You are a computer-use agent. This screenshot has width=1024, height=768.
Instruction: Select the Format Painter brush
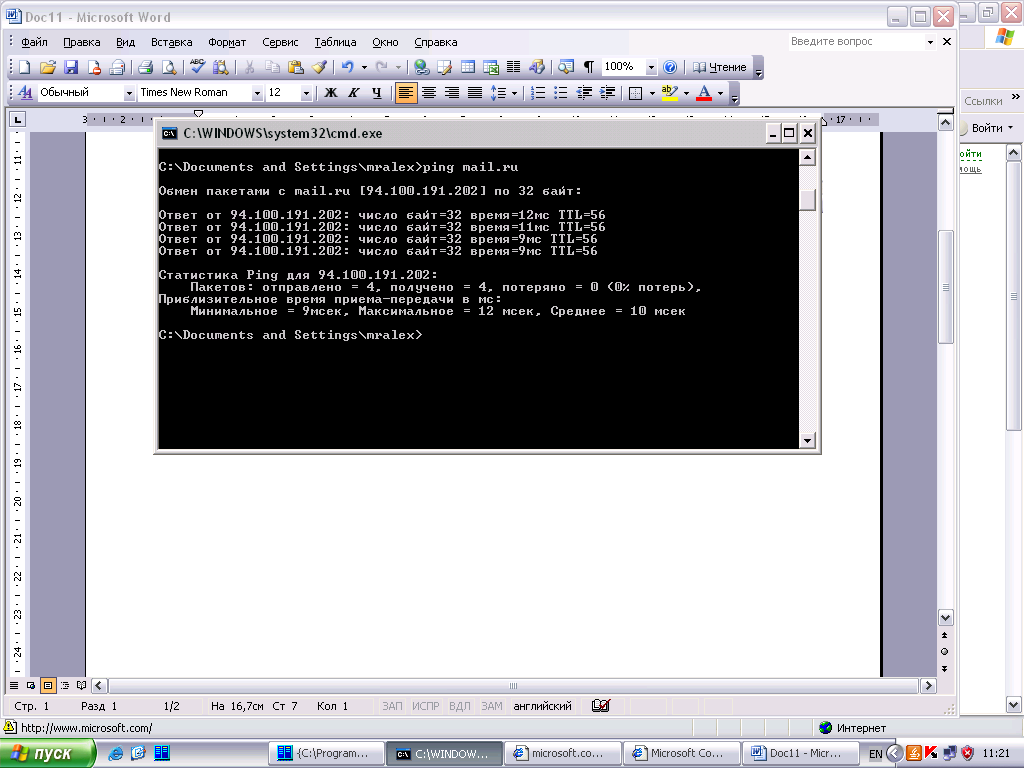coord(319,67)
